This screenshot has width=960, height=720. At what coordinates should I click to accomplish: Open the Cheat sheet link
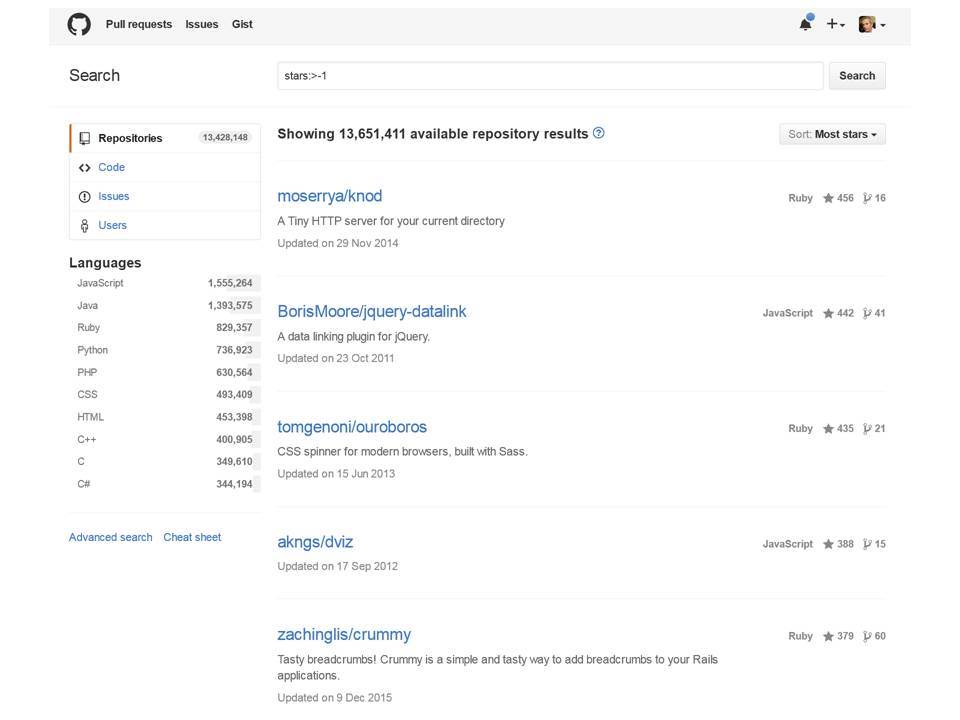[x=192, y=537]
